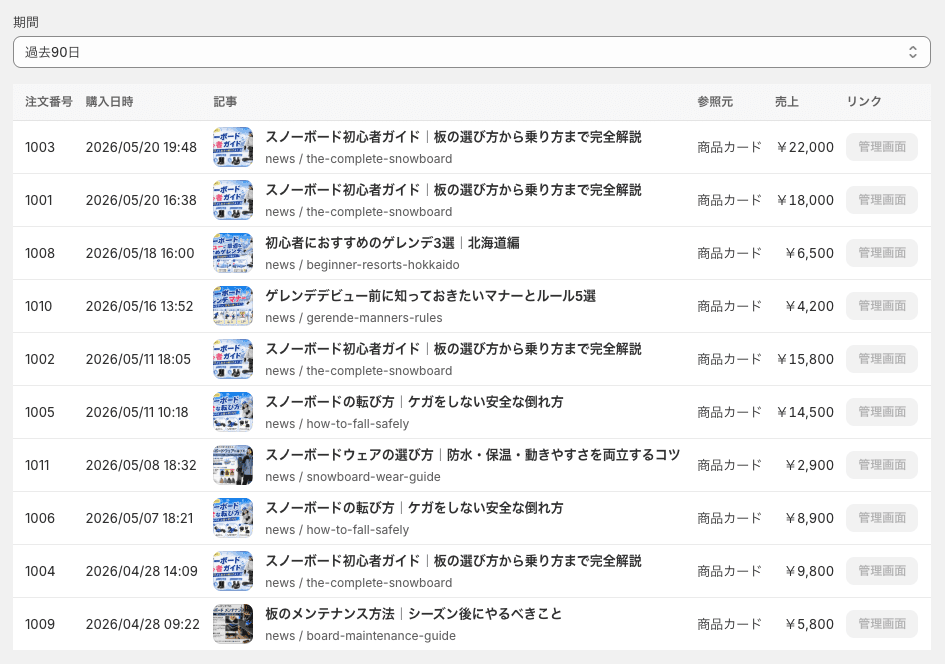Click the 管理画面 button for order 1010

pos(882,306)
